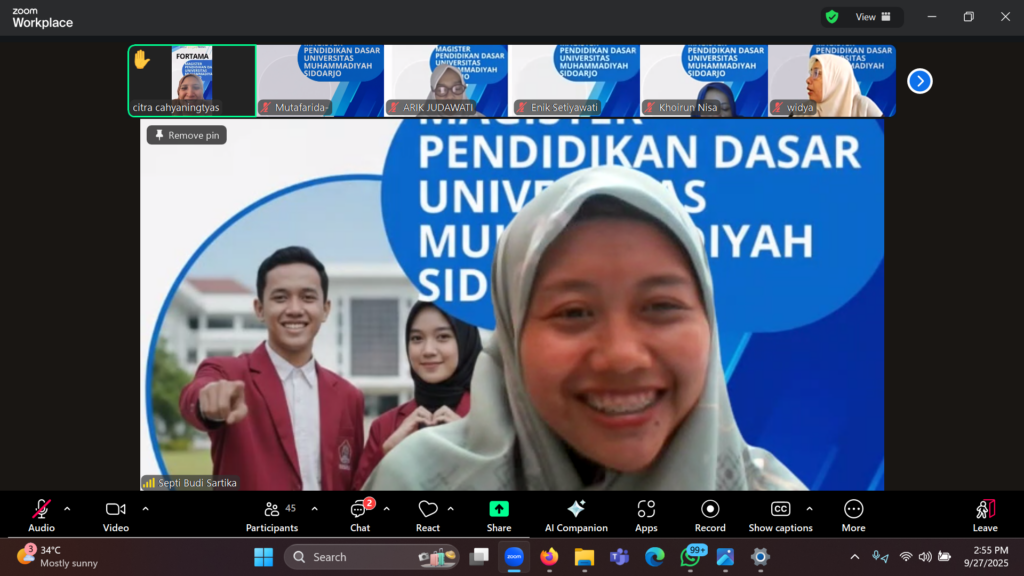The height and width of the screenshot is (576, 1024).
Task: Open View layout menu
Action: pyautogui.click(x=873, y=17)
